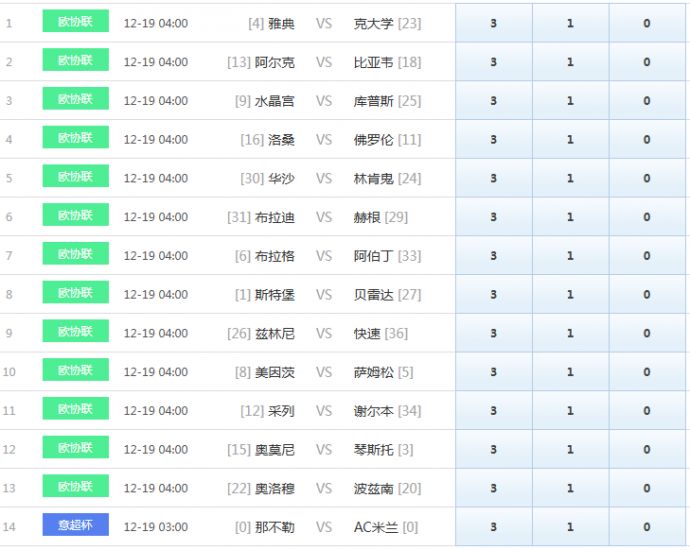Open the AC米兰 team link
The width and height of the screenshot is (690, 550).
[x=376, y=527]
